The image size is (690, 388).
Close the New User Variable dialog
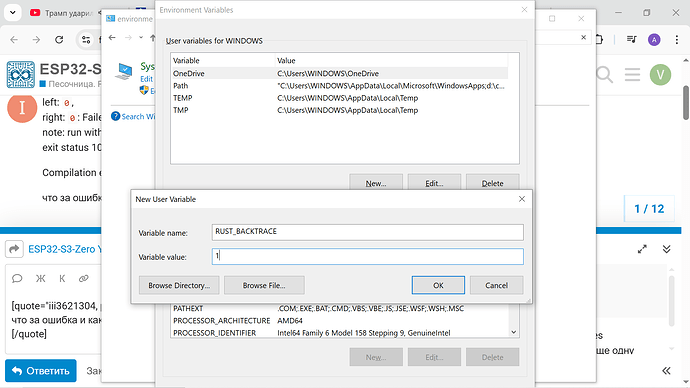coord(522,199)
